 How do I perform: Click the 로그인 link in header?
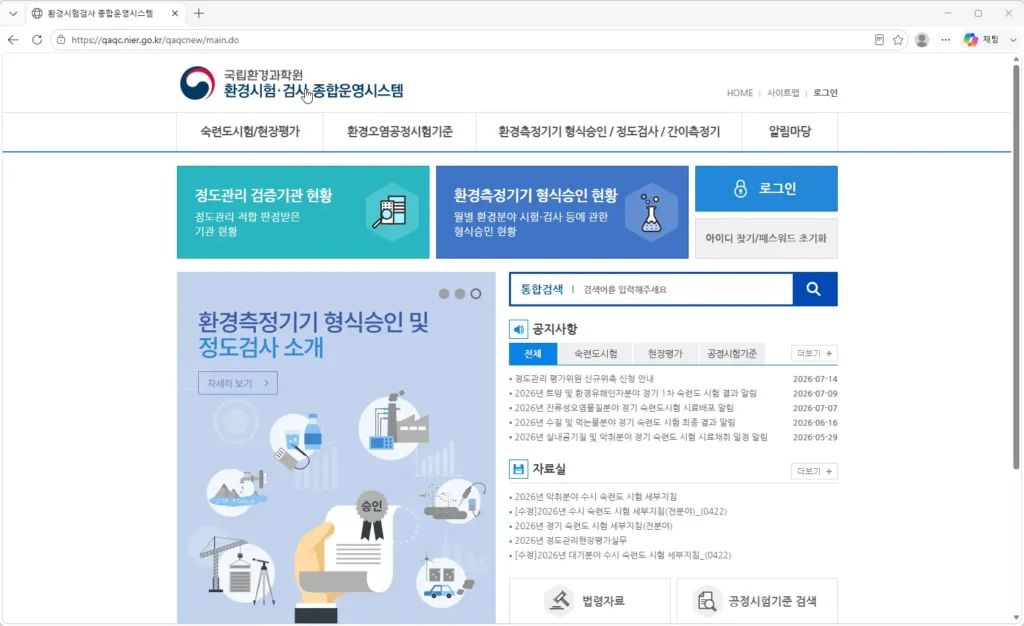click(x=825, y=93)
